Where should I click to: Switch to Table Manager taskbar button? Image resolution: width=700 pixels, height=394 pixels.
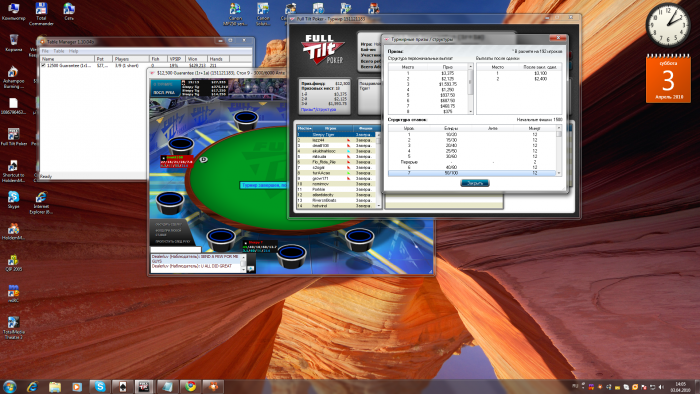point(213,386)
